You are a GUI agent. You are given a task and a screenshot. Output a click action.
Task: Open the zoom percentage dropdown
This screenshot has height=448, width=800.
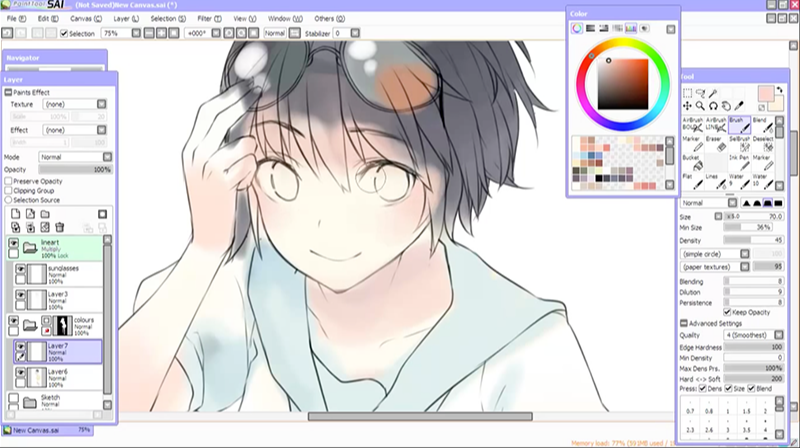click(136, 33)
